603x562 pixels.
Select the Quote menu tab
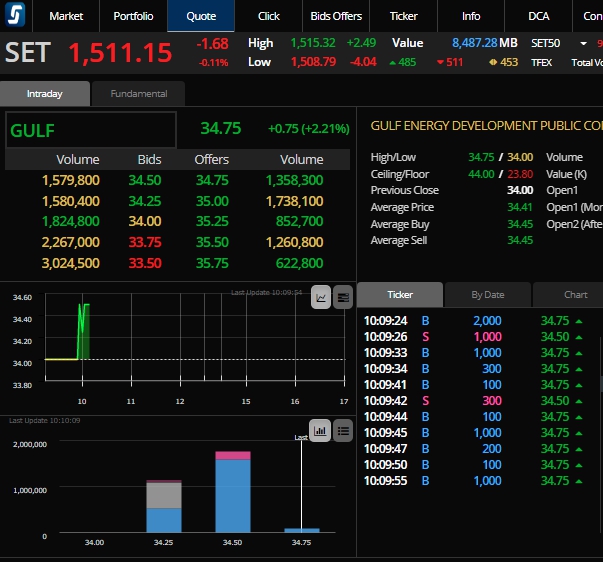coord(201,16)
